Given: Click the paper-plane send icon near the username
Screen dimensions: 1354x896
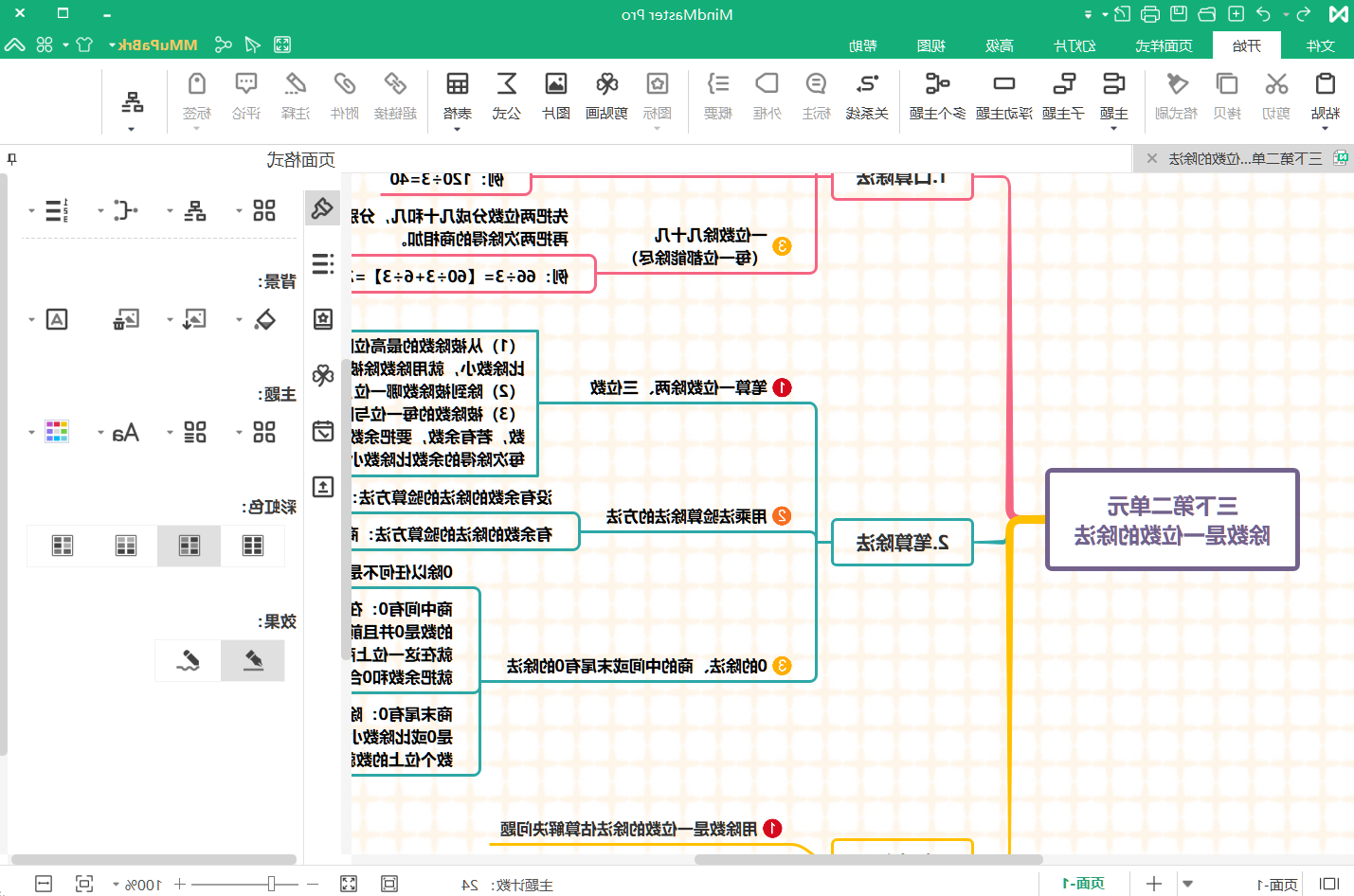Looking at the screenshot, I should (252, 45).
